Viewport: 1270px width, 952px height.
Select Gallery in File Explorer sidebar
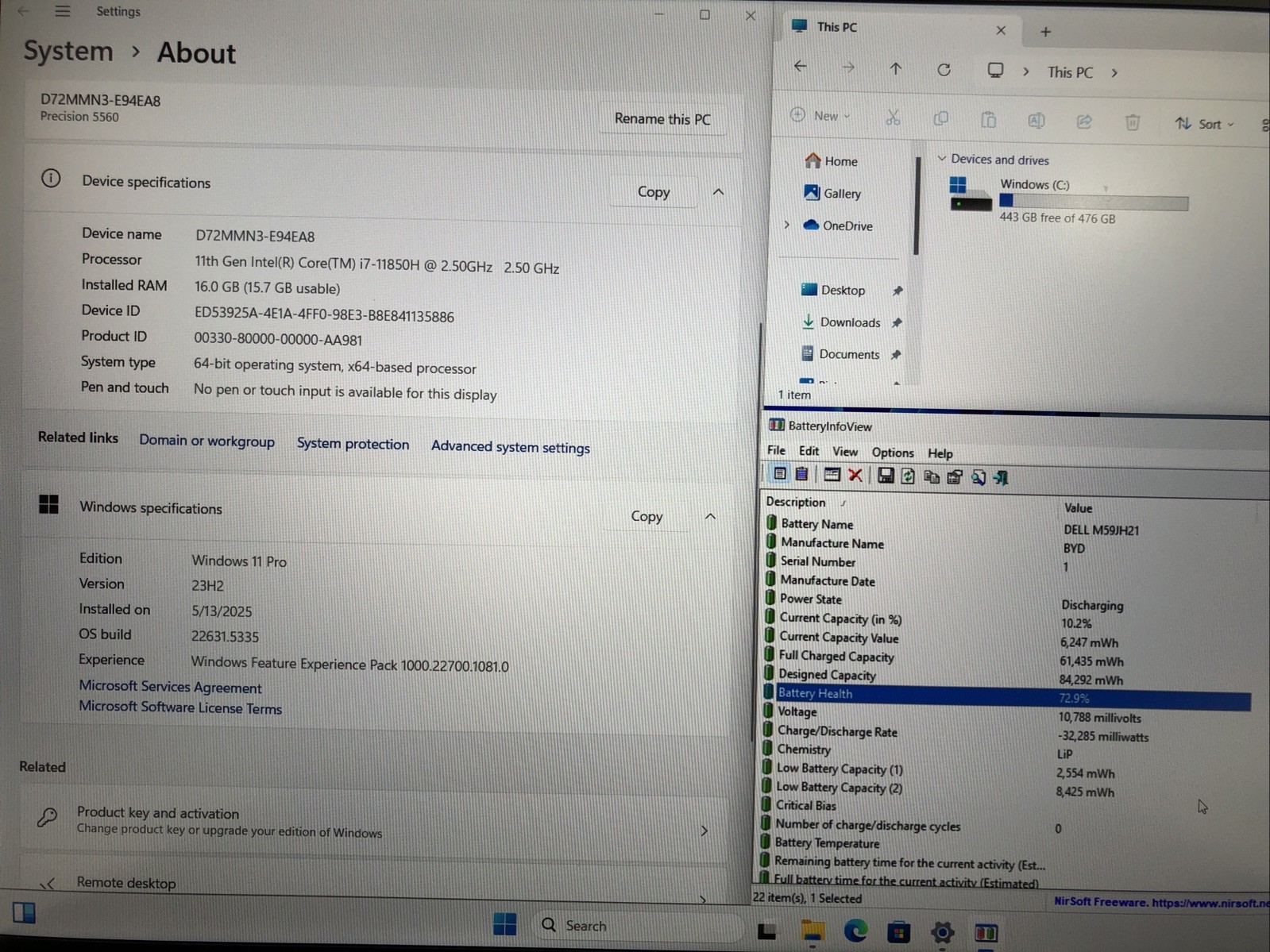(833, 193)
